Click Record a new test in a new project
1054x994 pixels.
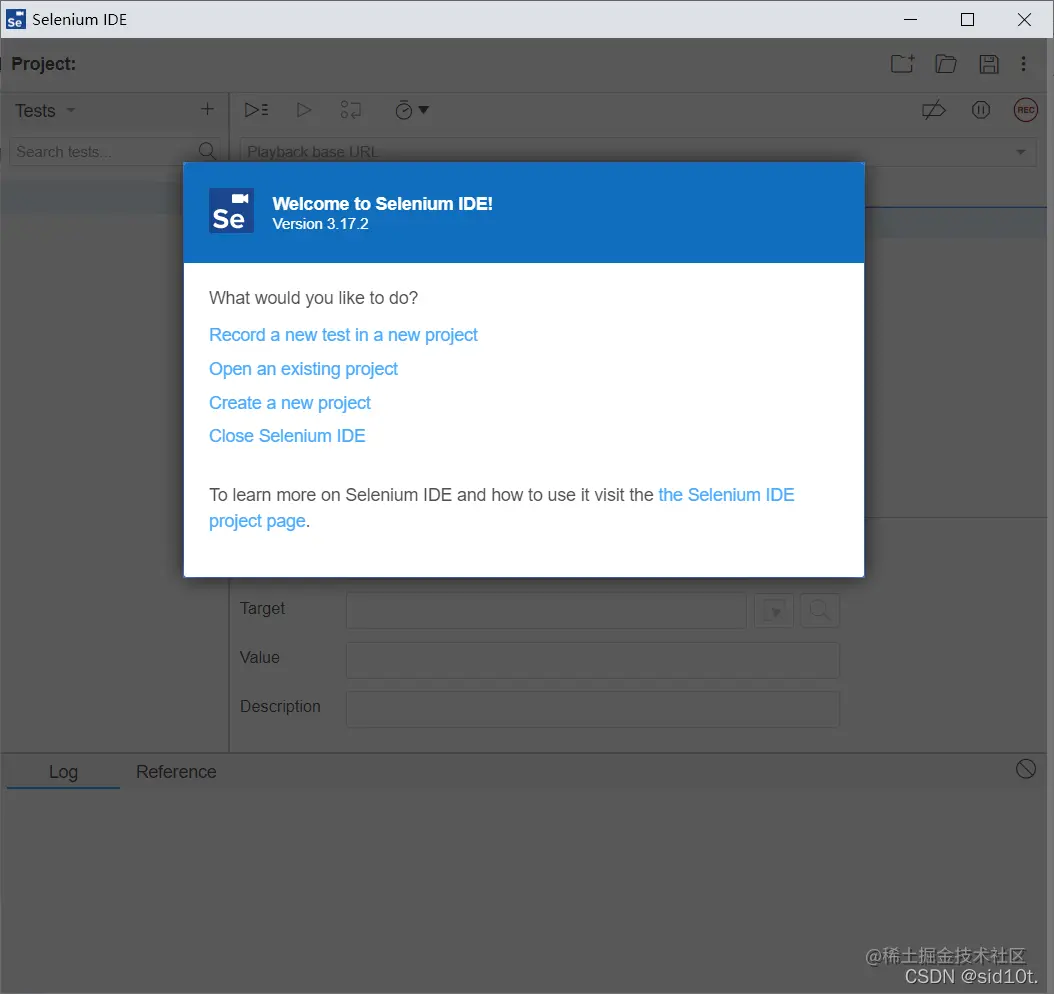(x=343, y=335)
